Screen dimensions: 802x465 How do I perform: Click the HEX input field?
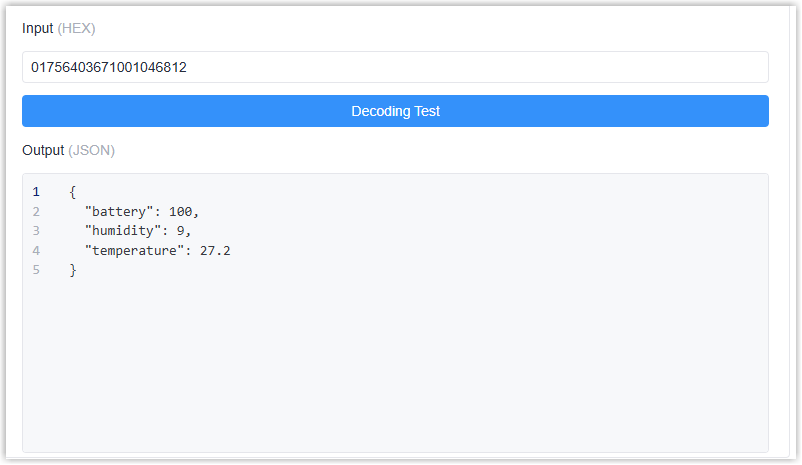[395, 67]
